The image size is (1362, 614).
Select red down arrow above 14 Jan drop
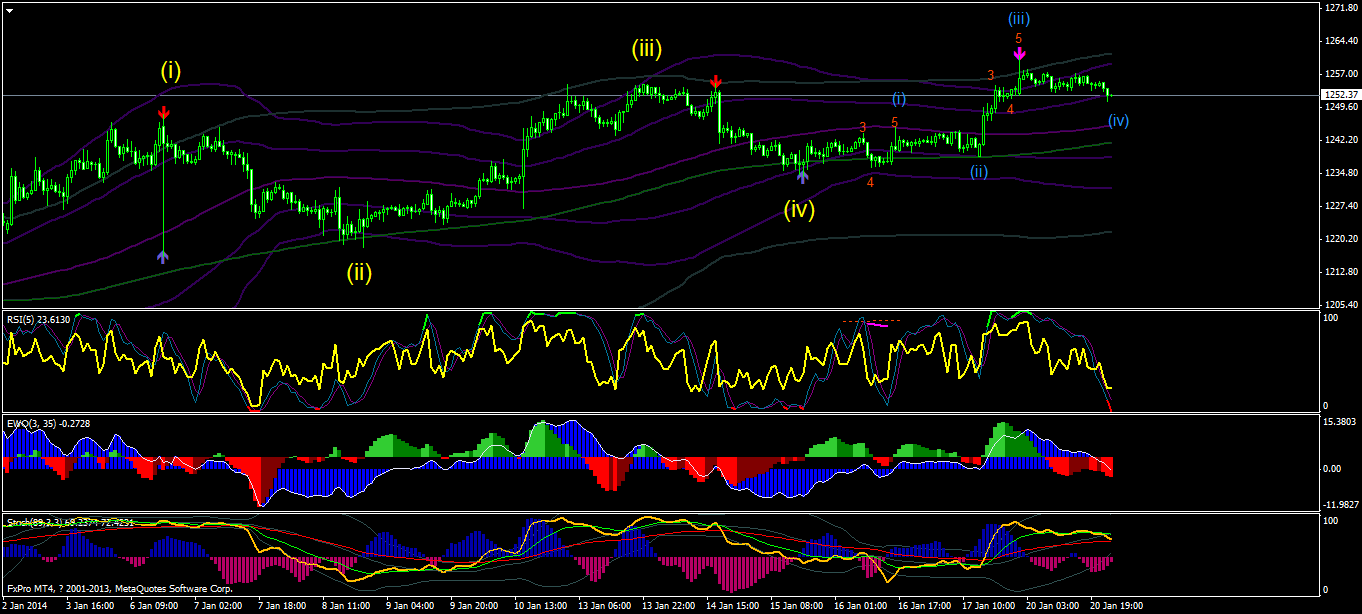(715, 82)
